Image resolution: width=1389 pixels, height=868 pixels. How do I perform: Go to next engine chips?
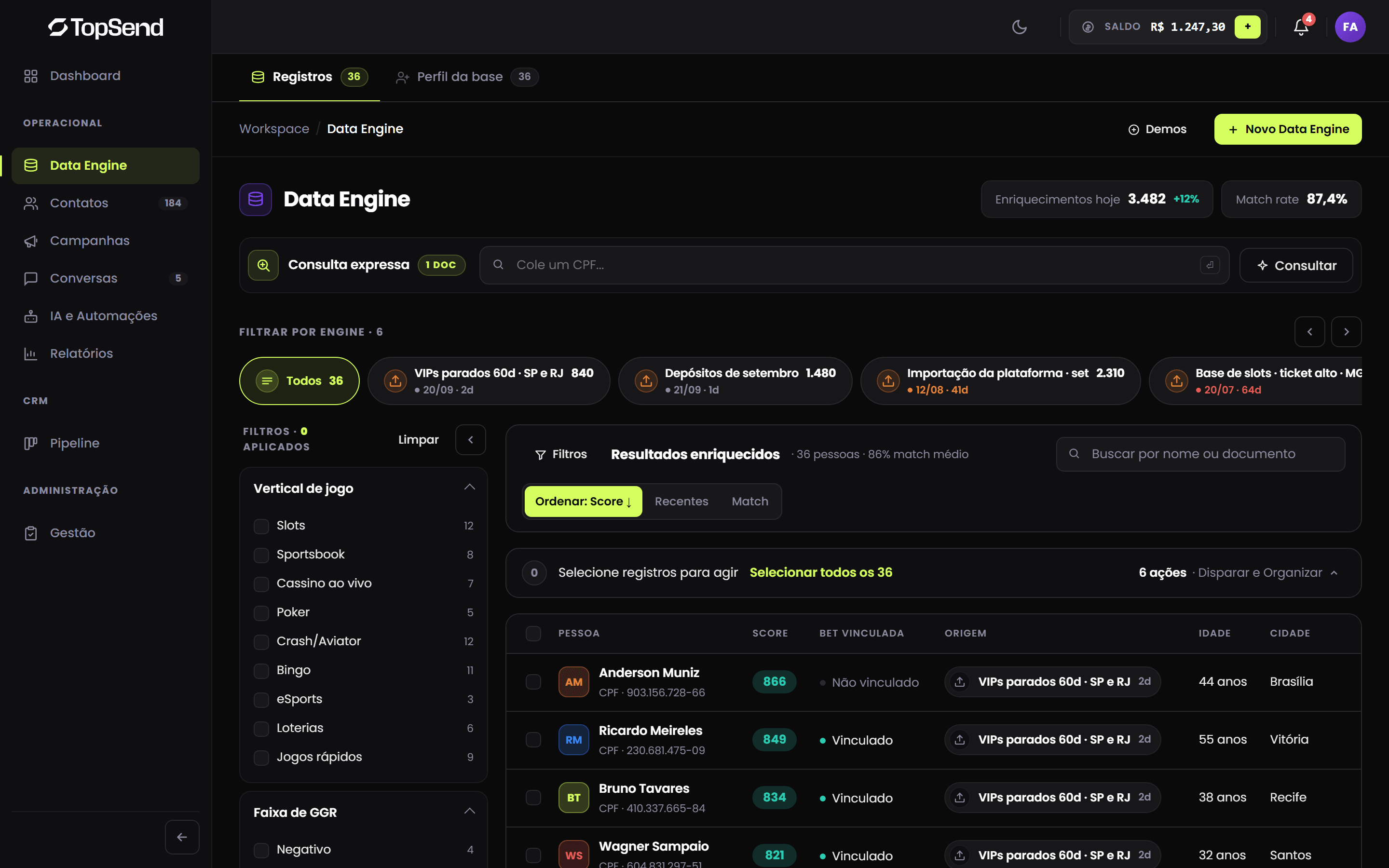[x=1346, y=332]
